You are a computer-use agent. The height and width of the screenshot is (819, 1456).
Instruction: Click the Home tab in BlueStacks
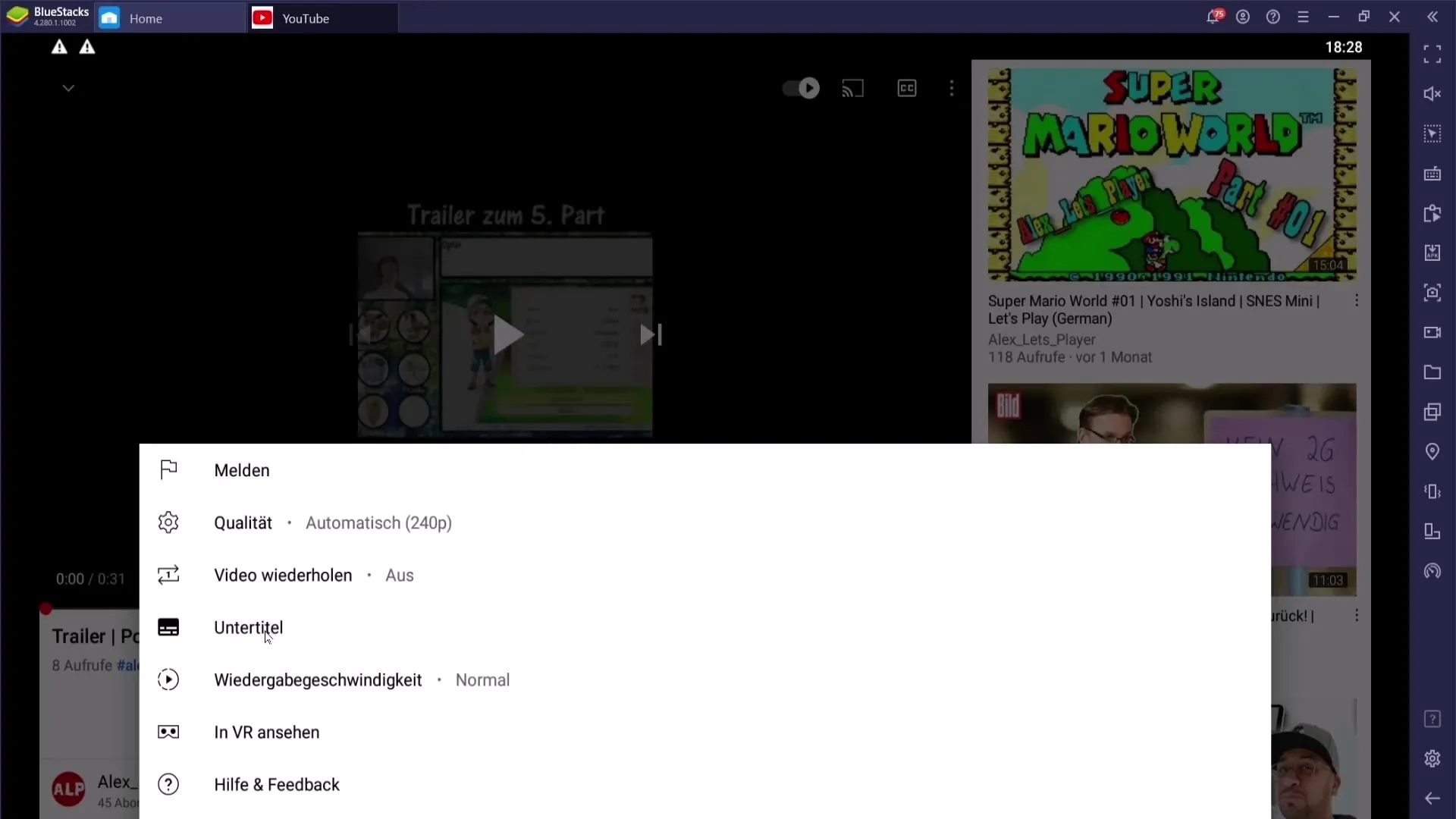click(145, 18)
